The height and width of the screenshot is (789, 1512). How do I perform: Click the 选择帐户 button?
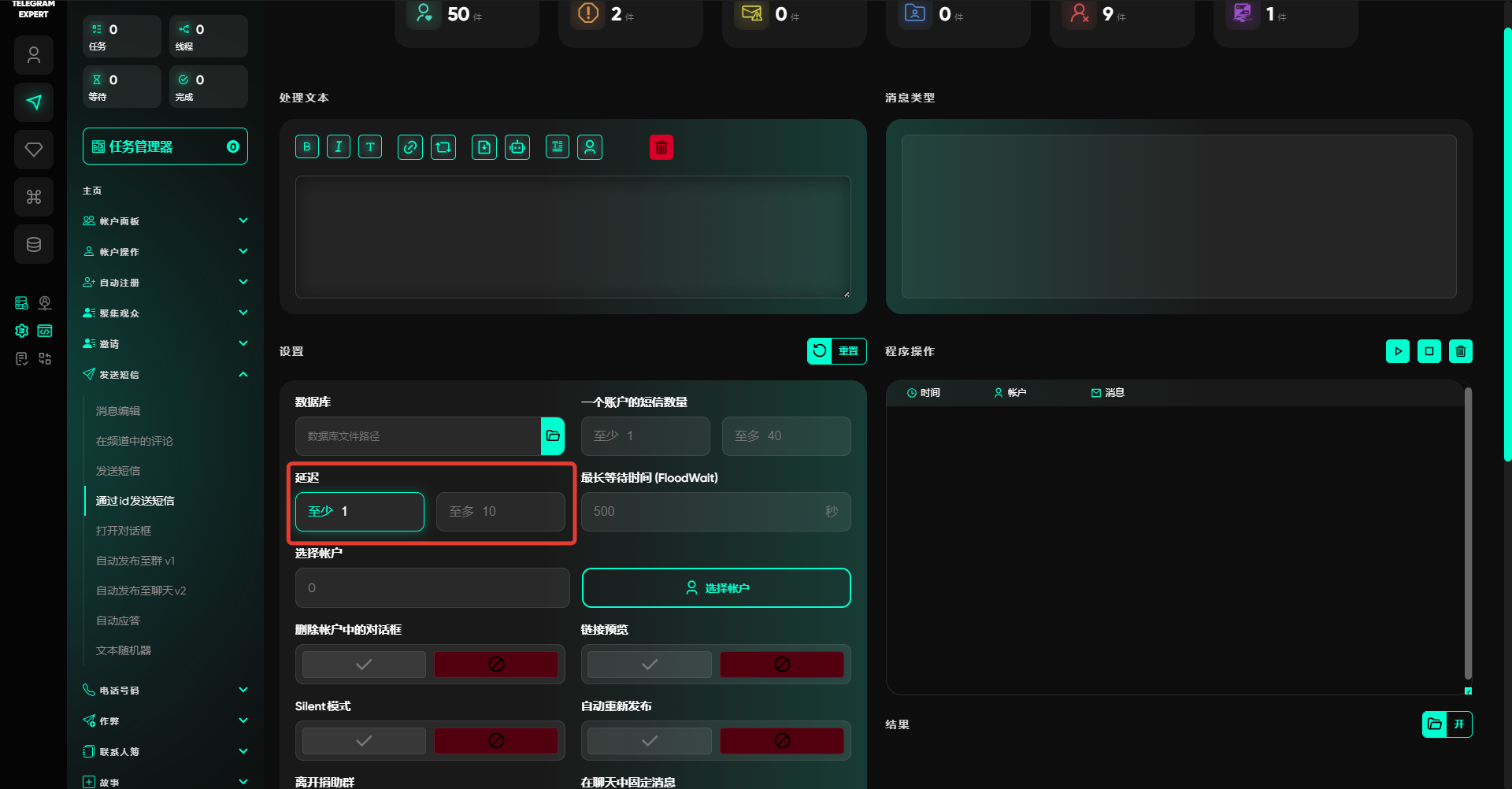(x=716, y=588)
